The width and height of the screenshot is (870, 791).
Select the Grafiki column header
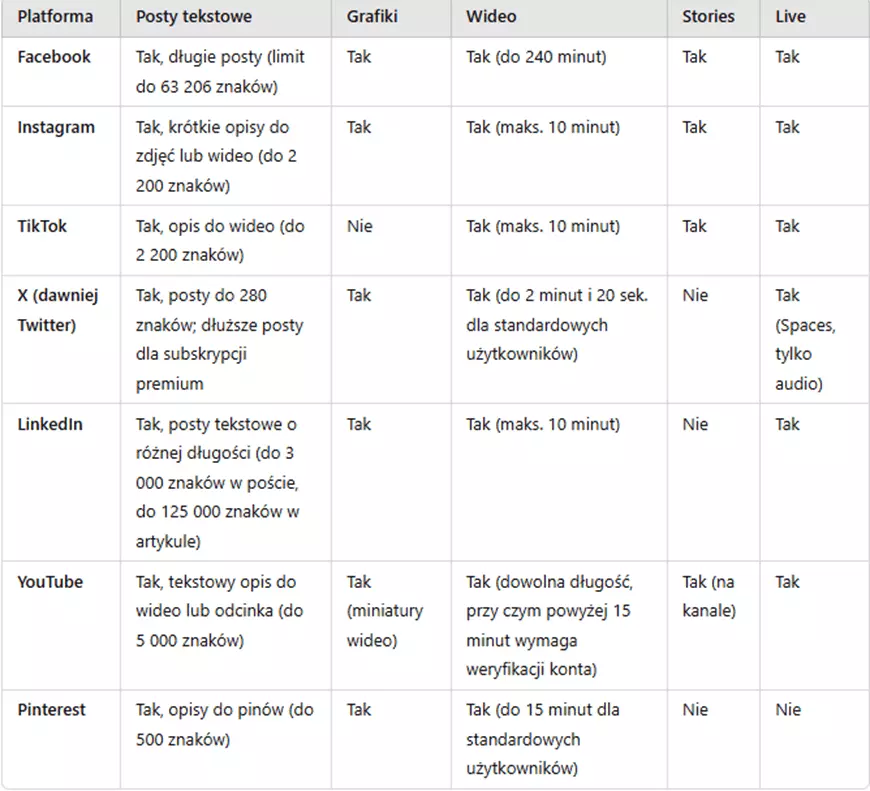[x=372, y=17]
